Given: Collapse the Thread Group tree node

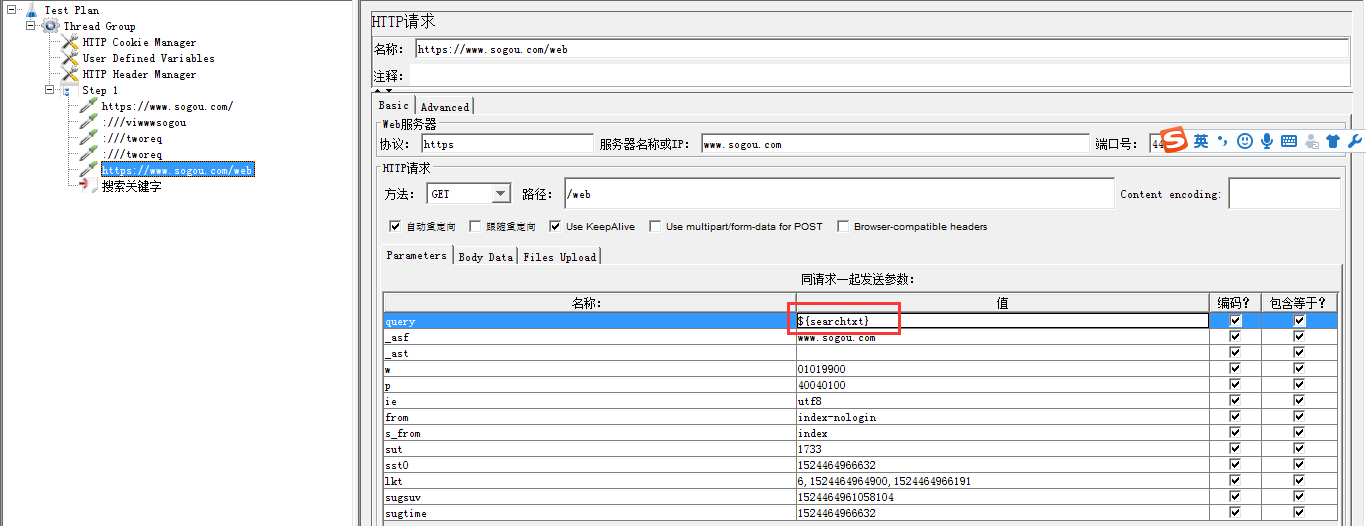Looking at the screenshot, I should [31, 26].
